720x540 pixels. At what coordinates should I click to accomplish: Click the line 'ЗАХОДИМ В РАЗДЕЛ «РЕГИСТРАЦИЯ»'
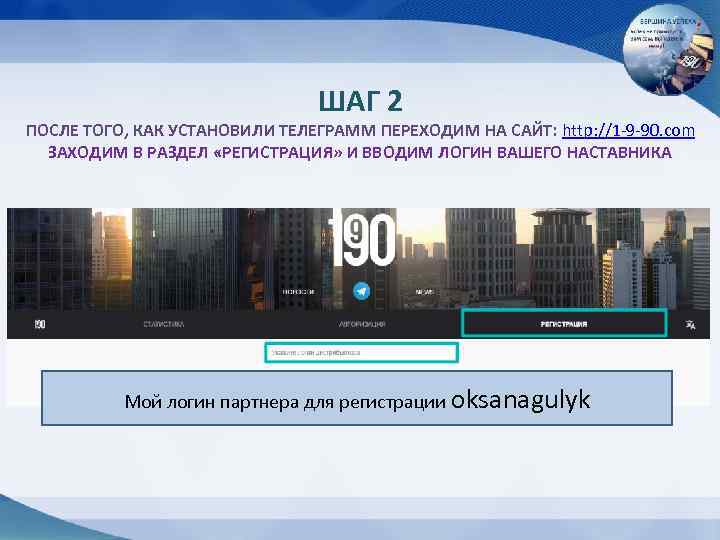195,152
